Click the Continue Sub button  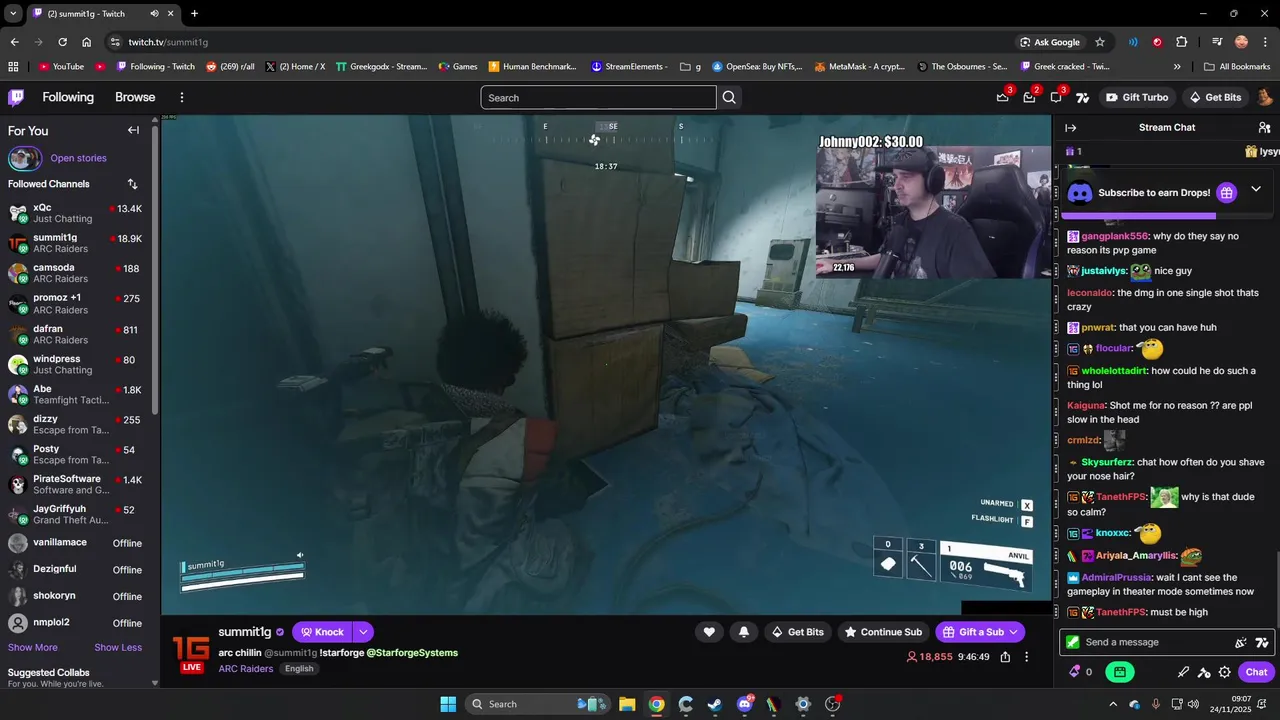883,632
